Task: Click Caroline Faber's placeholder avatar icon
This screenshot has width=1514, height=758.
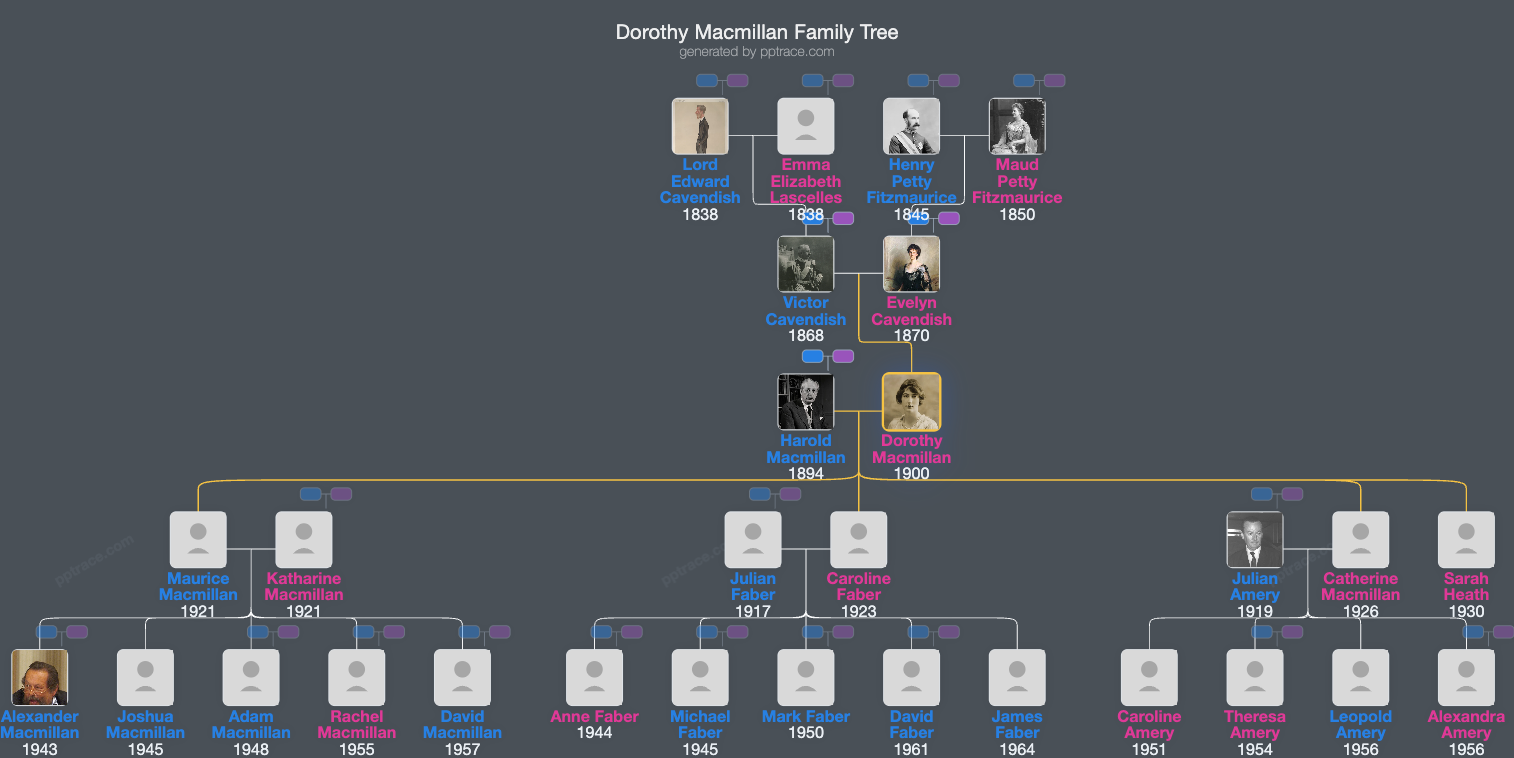Action: tap(859, 538)
